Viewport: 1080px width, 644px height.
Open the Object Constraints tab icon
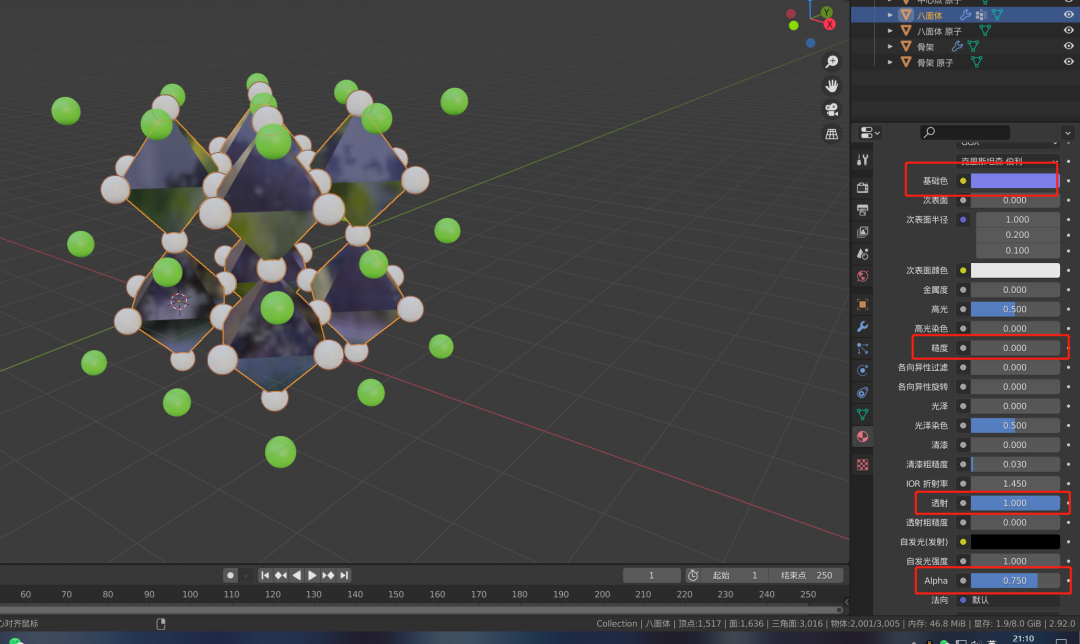click(862, 393)
